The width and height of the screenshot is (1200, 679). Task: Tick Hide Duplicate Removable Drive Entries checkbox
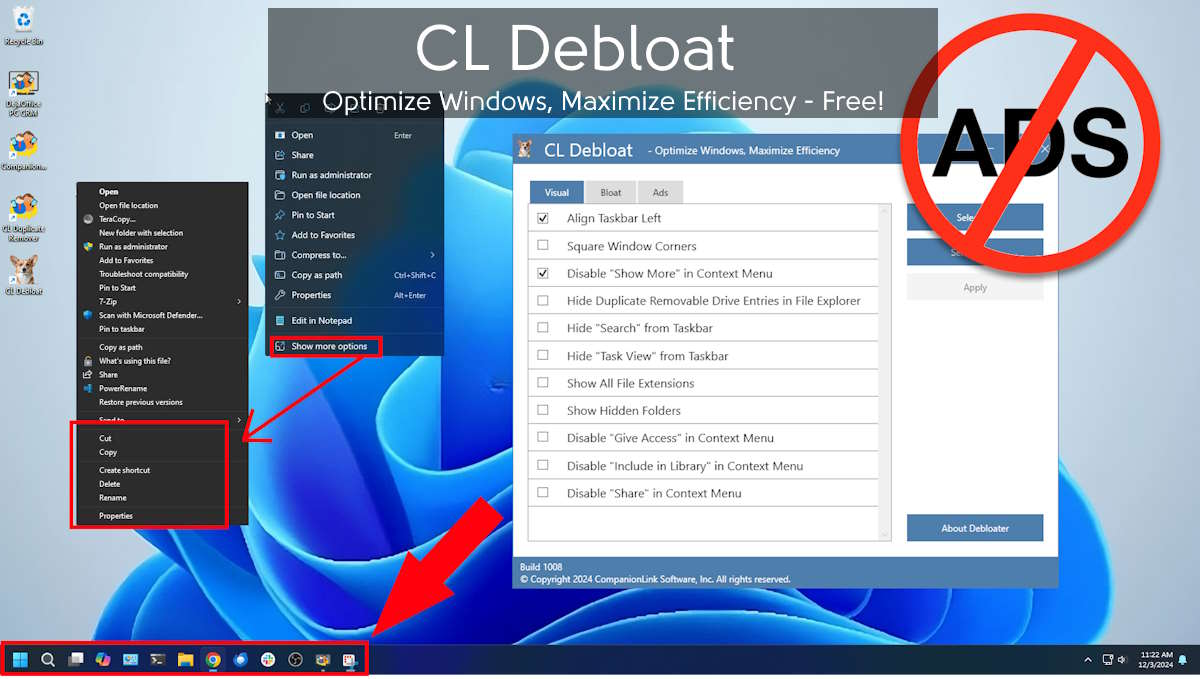[543, 300]
